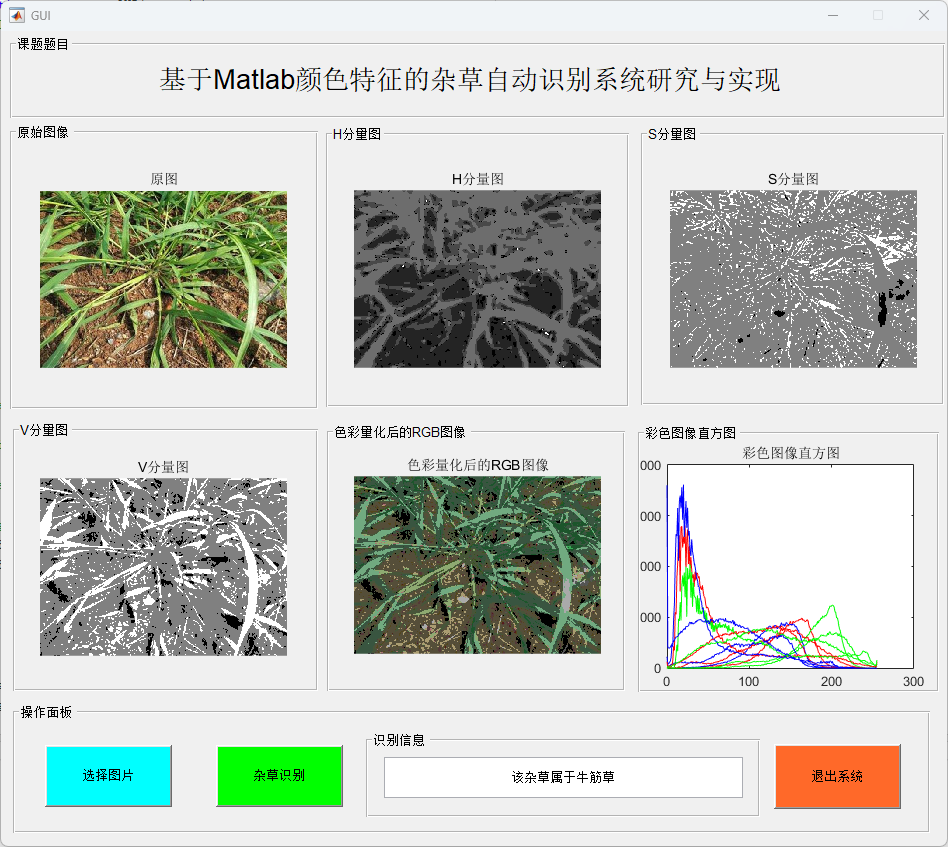948x847 pixels.
Task: Close the GUI window
Action: (923, 15)
